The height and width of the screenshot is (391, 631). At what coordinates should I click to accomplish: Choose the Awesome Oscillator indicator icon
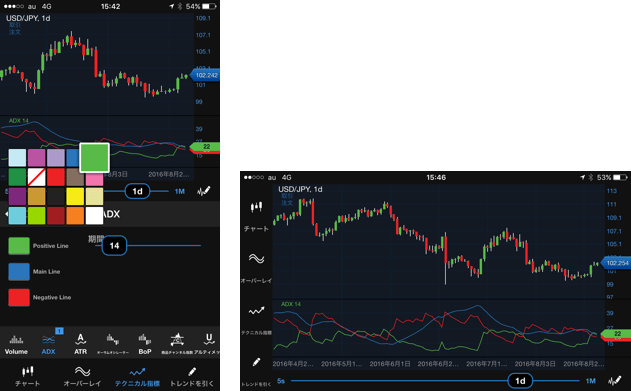click(x=113, y=344)
